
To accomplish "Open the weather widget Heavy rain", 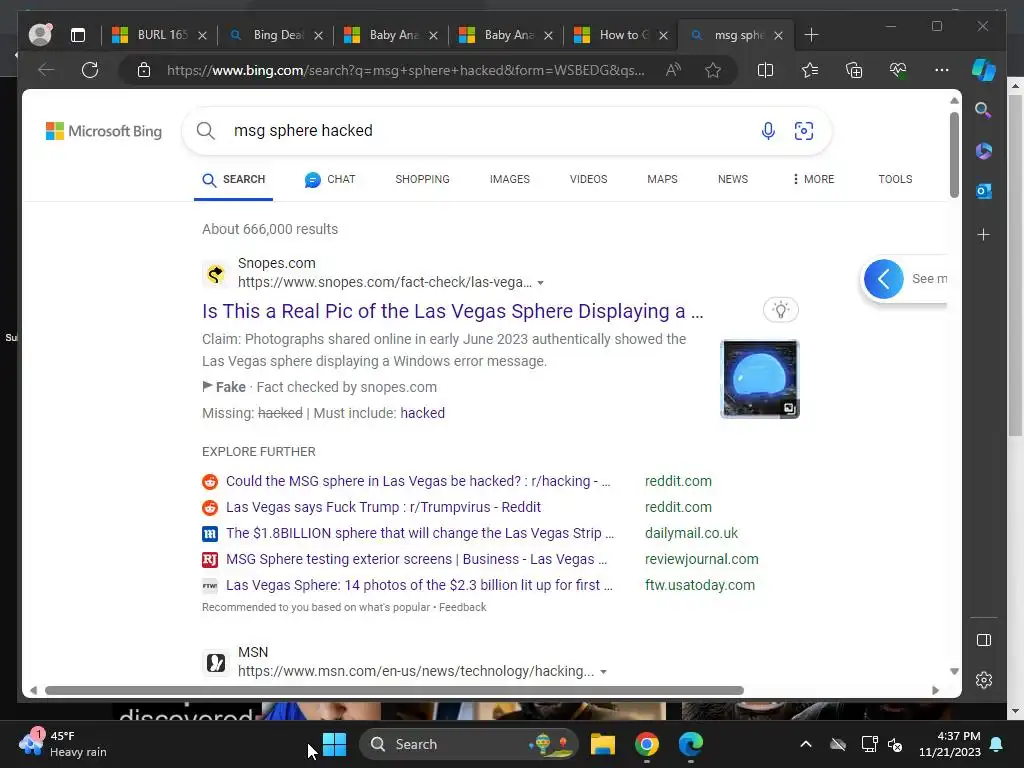I will pyautogui.click(x=63, y=744).
